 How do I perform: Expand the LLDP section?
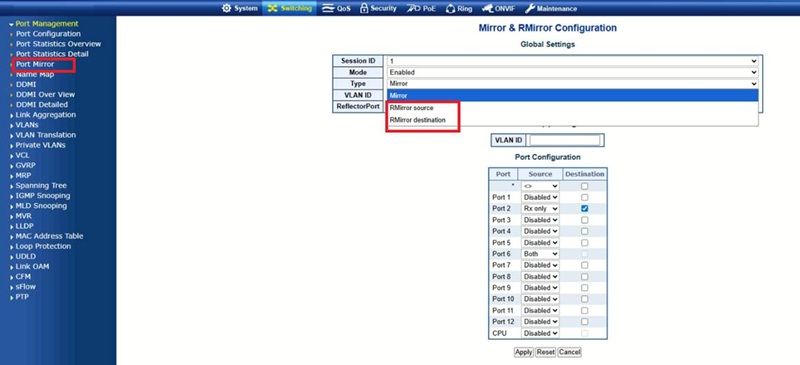(x=24, y=226)
